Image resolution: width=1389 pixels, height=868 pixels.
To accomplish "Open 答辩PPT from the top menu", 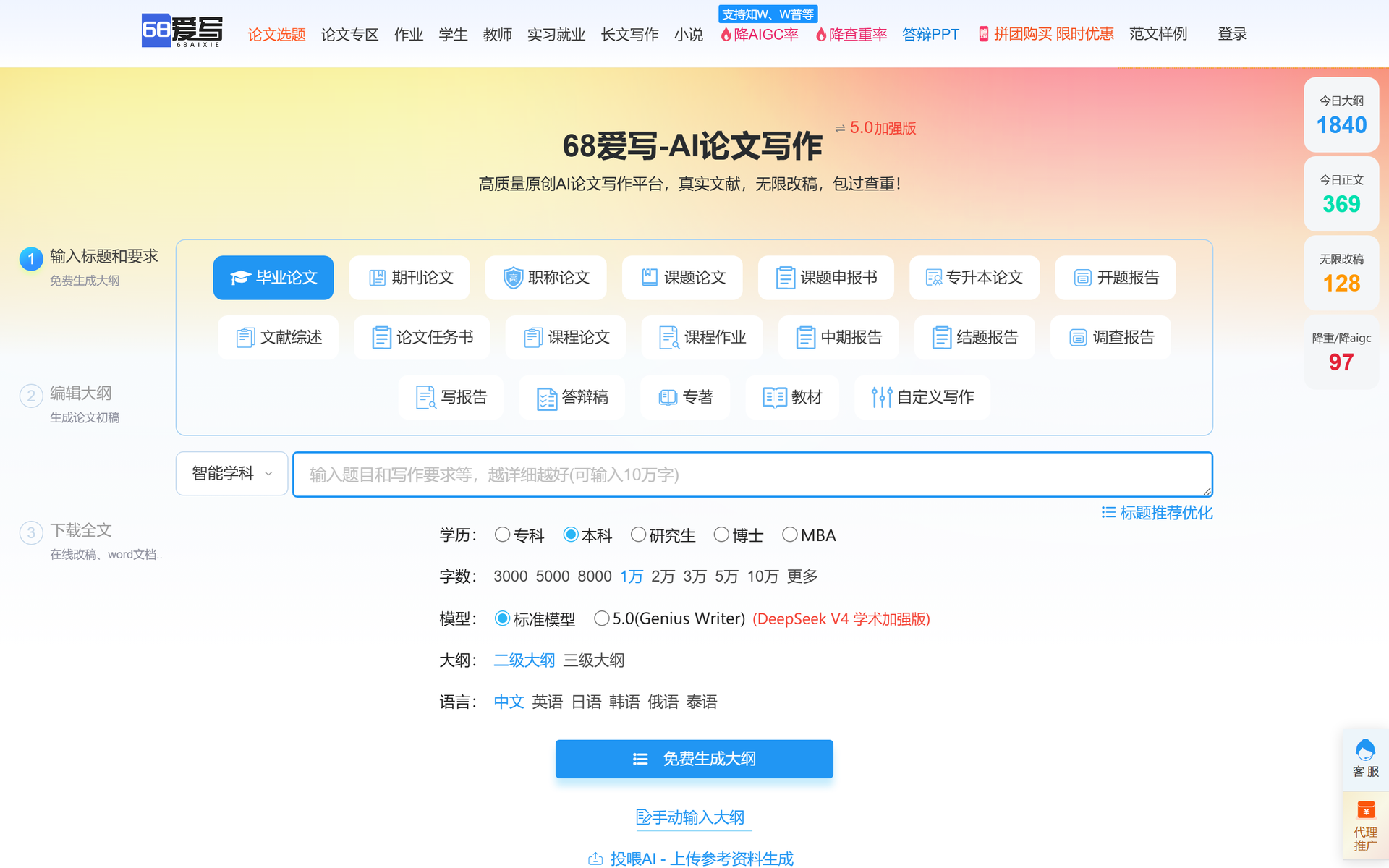I will coord(930,34).
